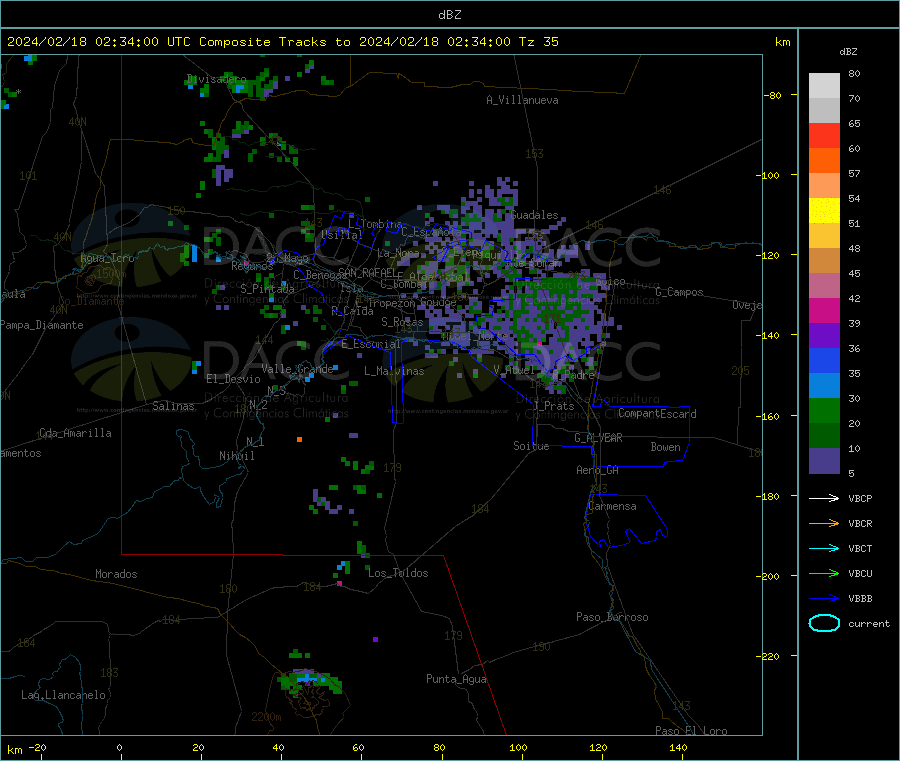900x761 pixels.
Task: Select the magenta 39-42 dBZ swatch
Action: pos(824,310)
